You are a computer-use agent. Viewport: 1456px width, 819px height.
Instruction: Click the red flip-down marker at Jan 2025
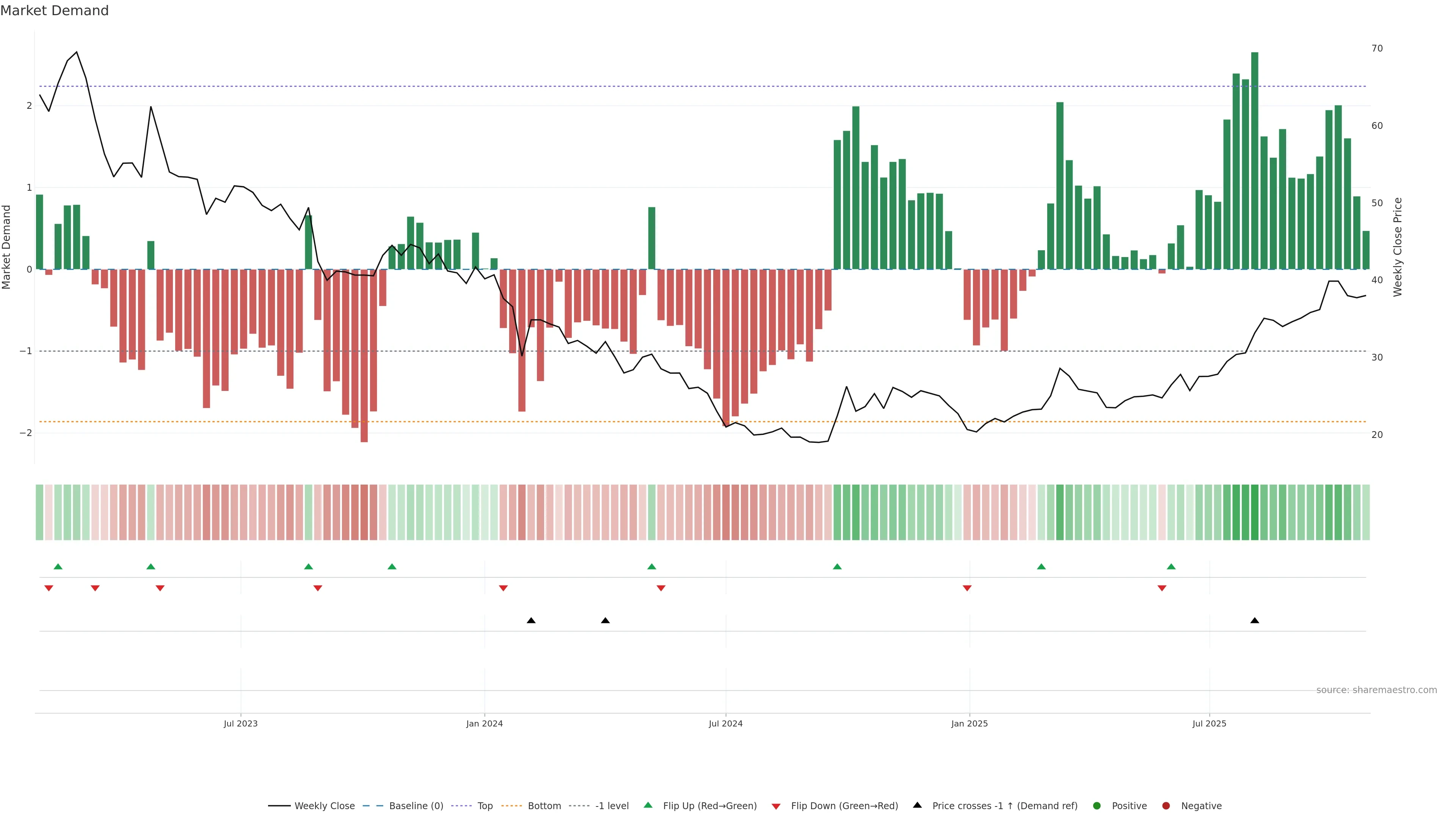click(x=967, y=588)
